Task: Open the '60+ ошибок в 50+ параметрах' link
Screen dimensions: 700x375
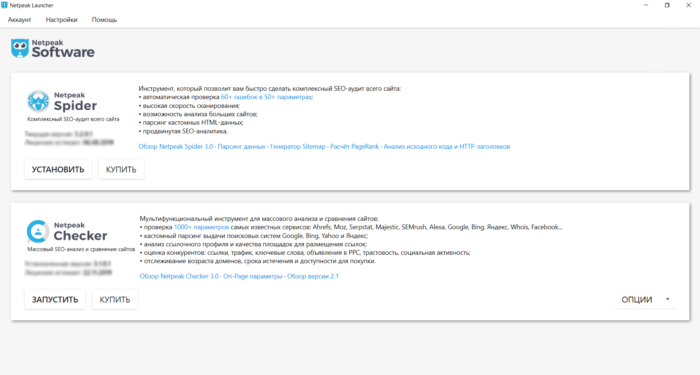Action: tap(267, 97)
